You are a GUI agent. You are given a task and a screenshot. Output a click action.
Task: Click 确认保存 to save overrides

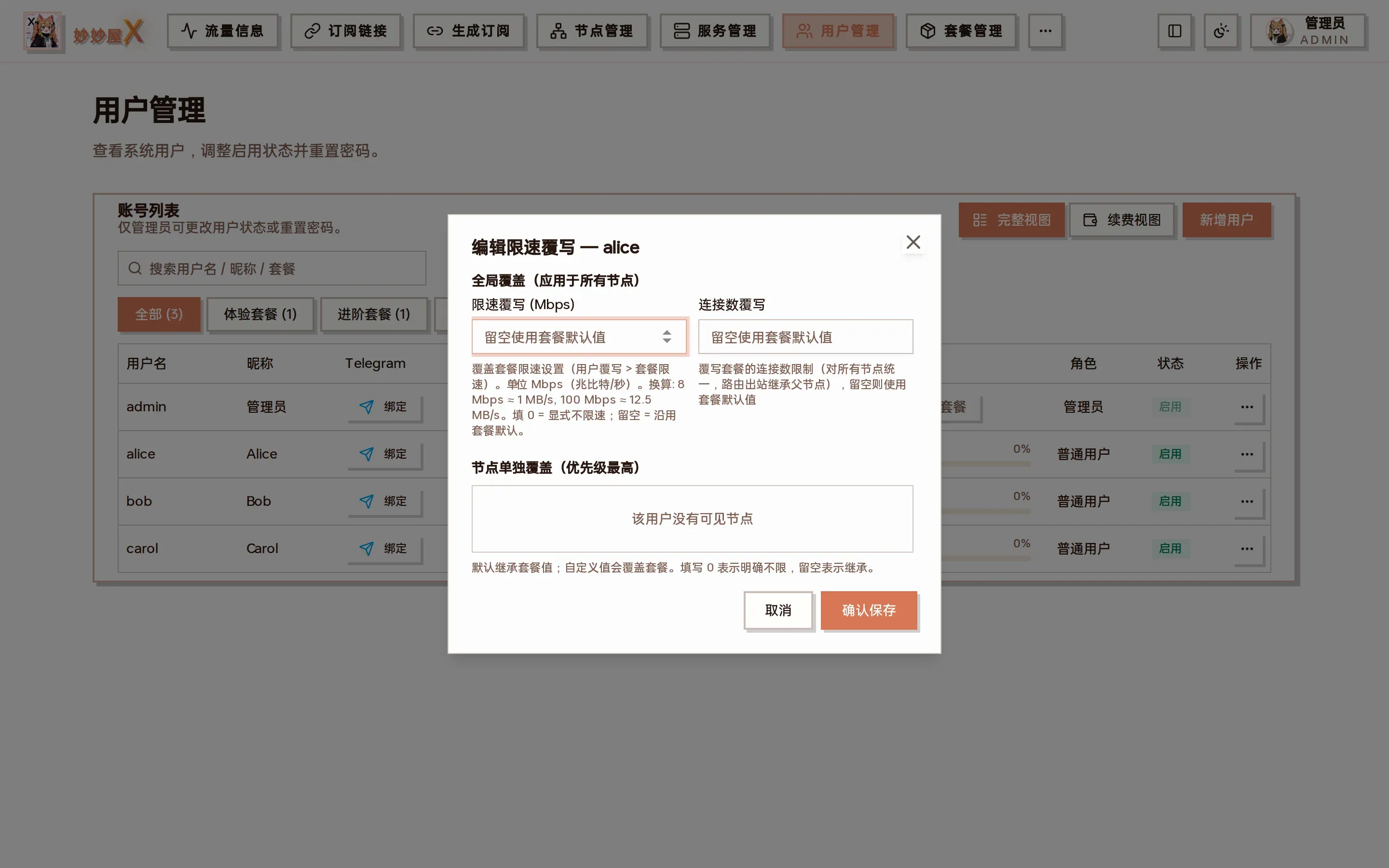(x=869, y=610)
